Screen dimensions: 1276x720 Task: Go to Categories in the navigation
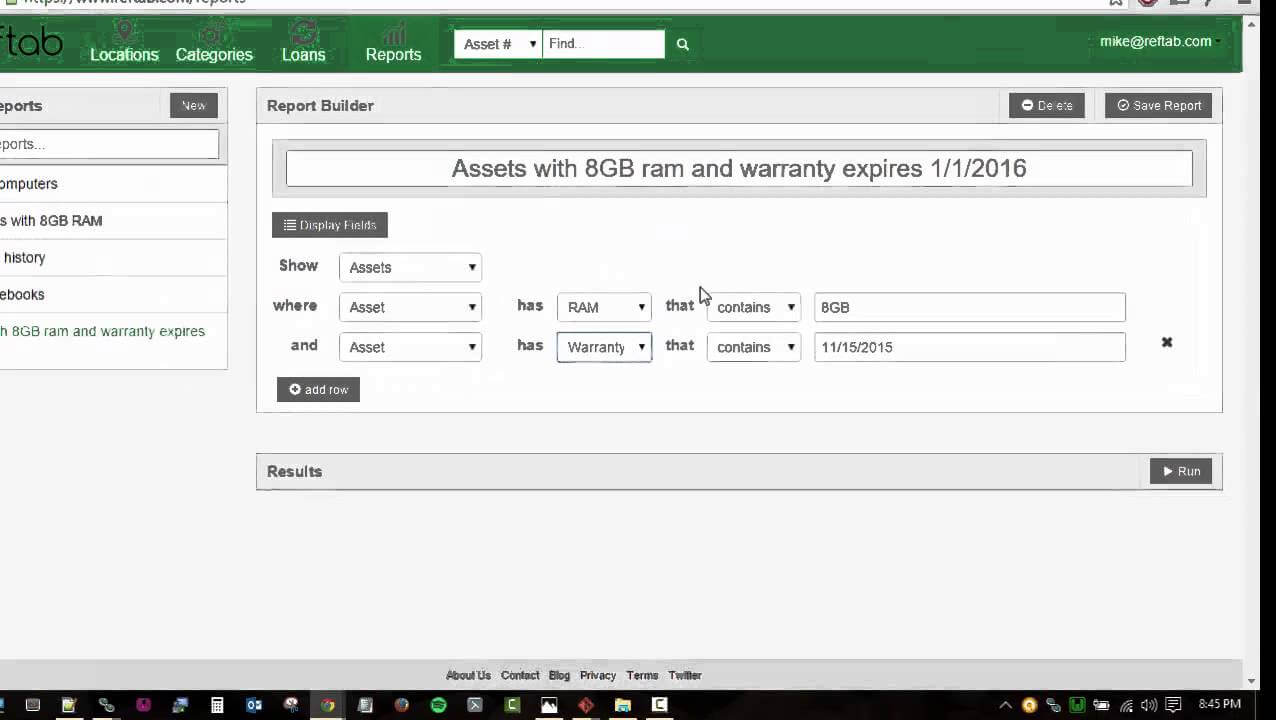tap(214, 44)
